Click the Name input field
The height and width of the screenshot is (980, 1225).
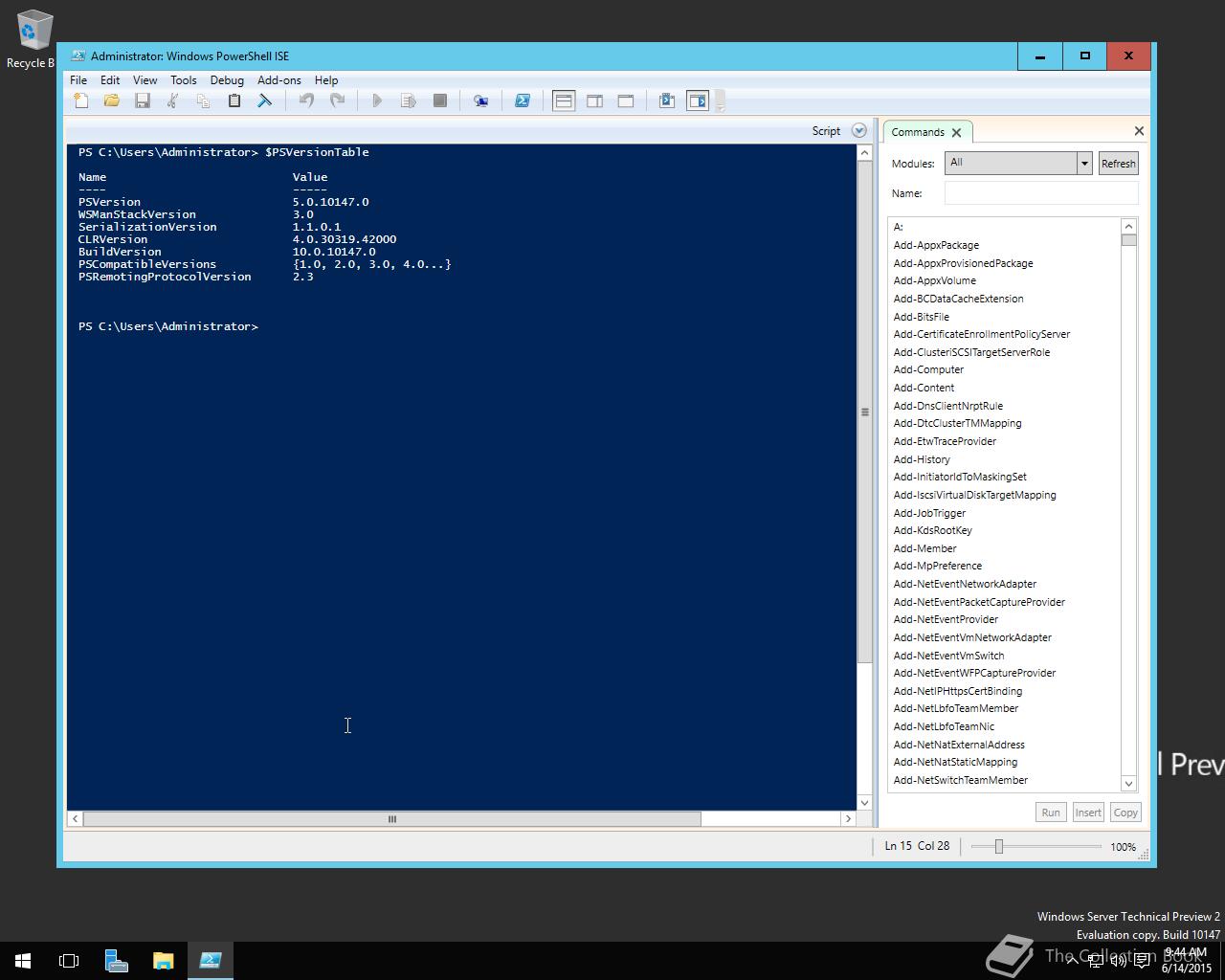point(1041,193)
